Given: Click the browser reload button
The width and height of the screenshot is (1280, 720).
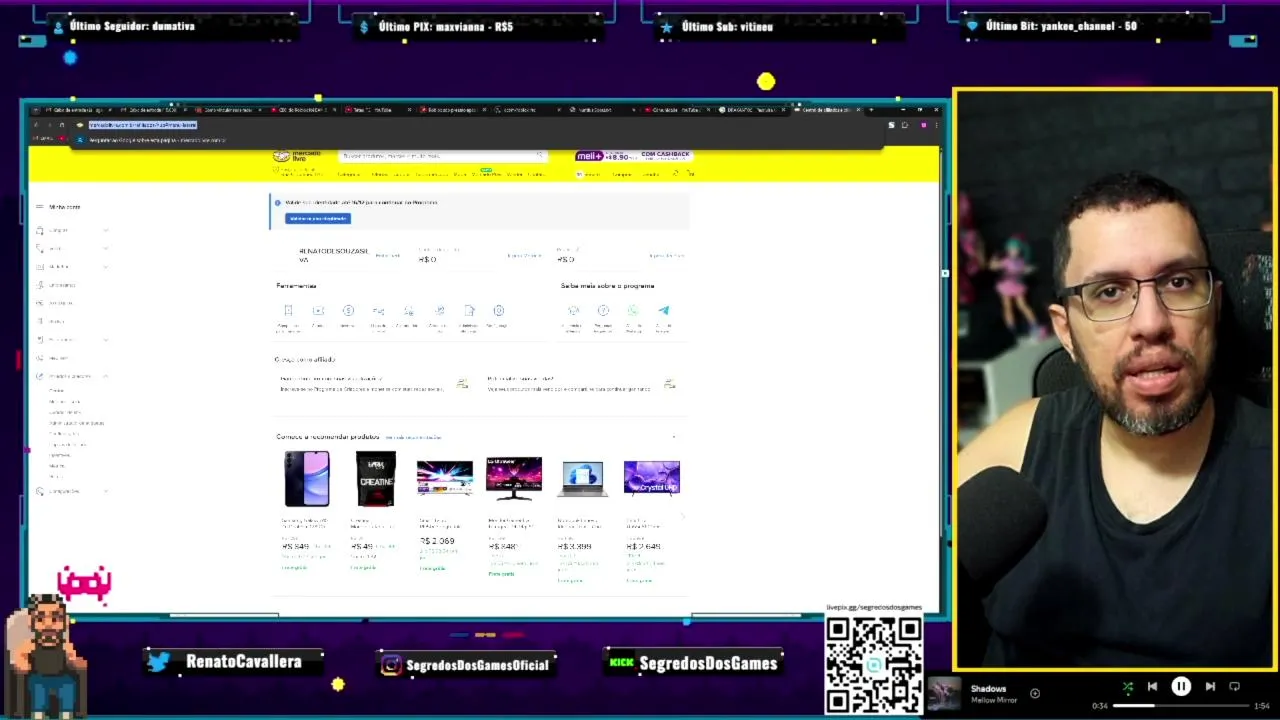Looking at the screenshot, I should (61, 125).
